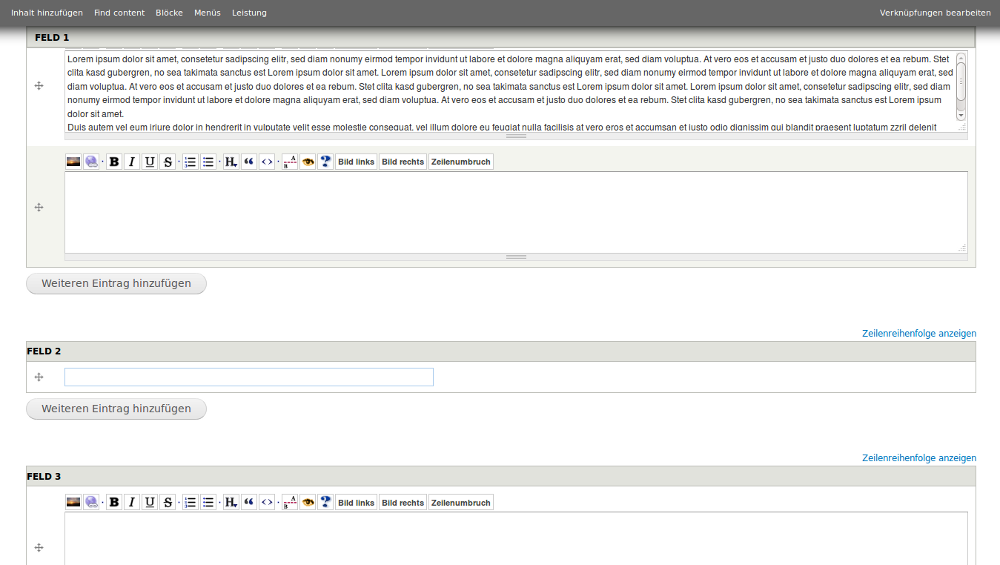This screenshot has height=565, width=1000.
Task: Apply underline in FELD 1 toolbar
Action: [150, 162]
